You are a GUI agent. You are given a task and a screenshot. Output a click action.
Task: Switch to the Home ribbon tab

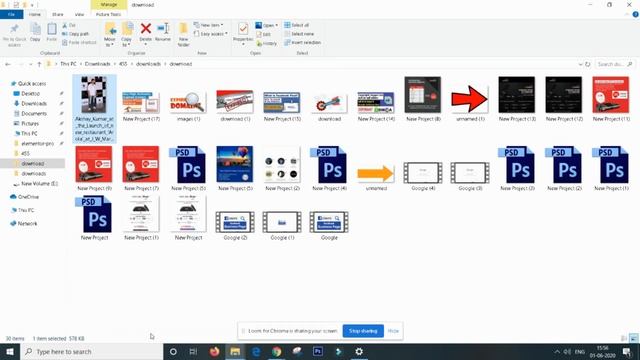tap(35, 14)
